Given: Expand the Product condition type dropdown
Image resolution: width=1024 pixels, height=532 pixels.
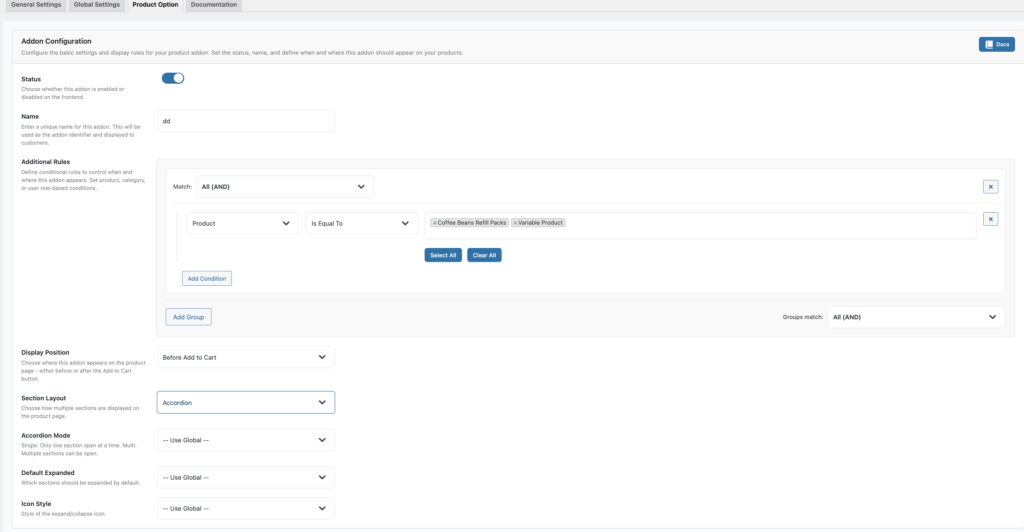Looking at the screenshot, I should coord(242,224).
